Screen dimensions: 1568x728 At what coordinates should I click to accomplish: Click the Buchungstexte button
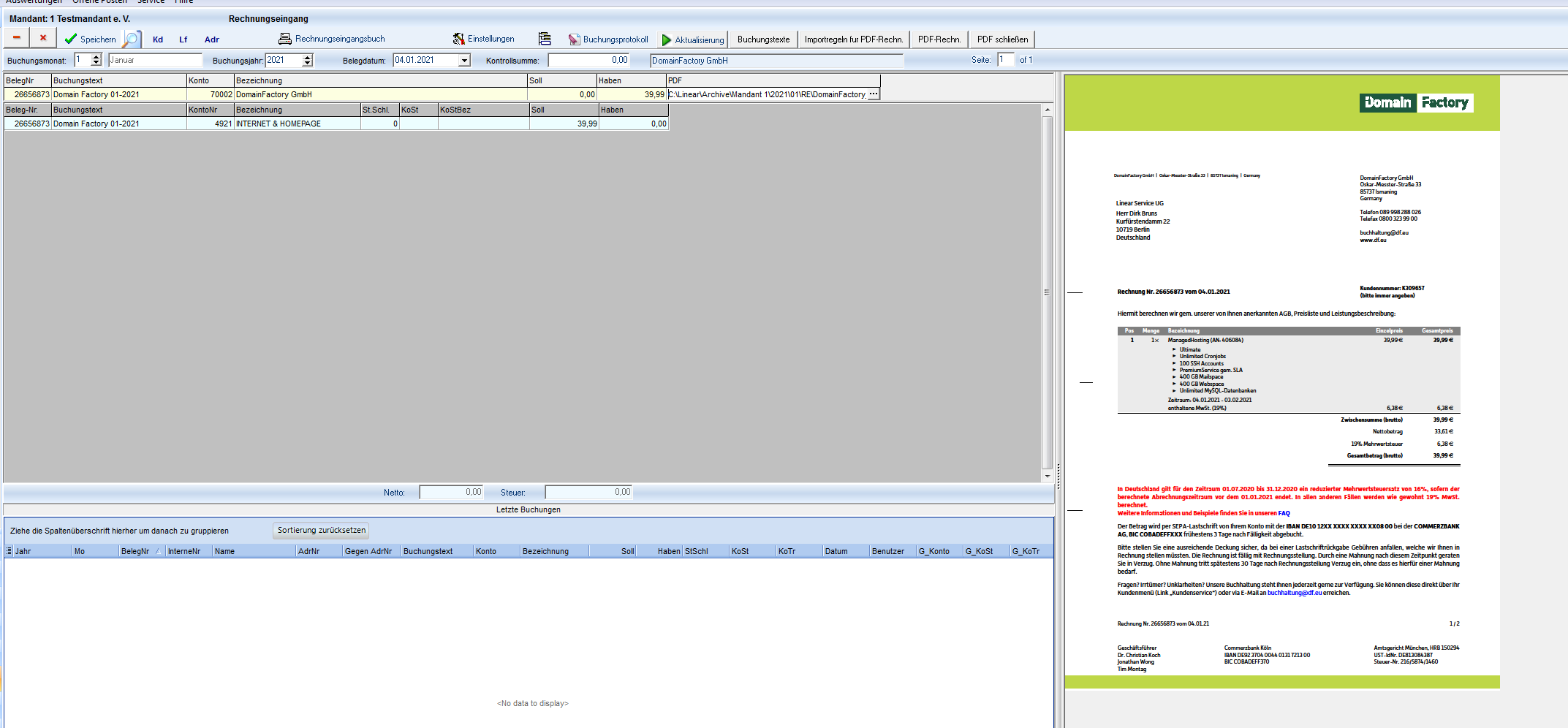[763, 39]
